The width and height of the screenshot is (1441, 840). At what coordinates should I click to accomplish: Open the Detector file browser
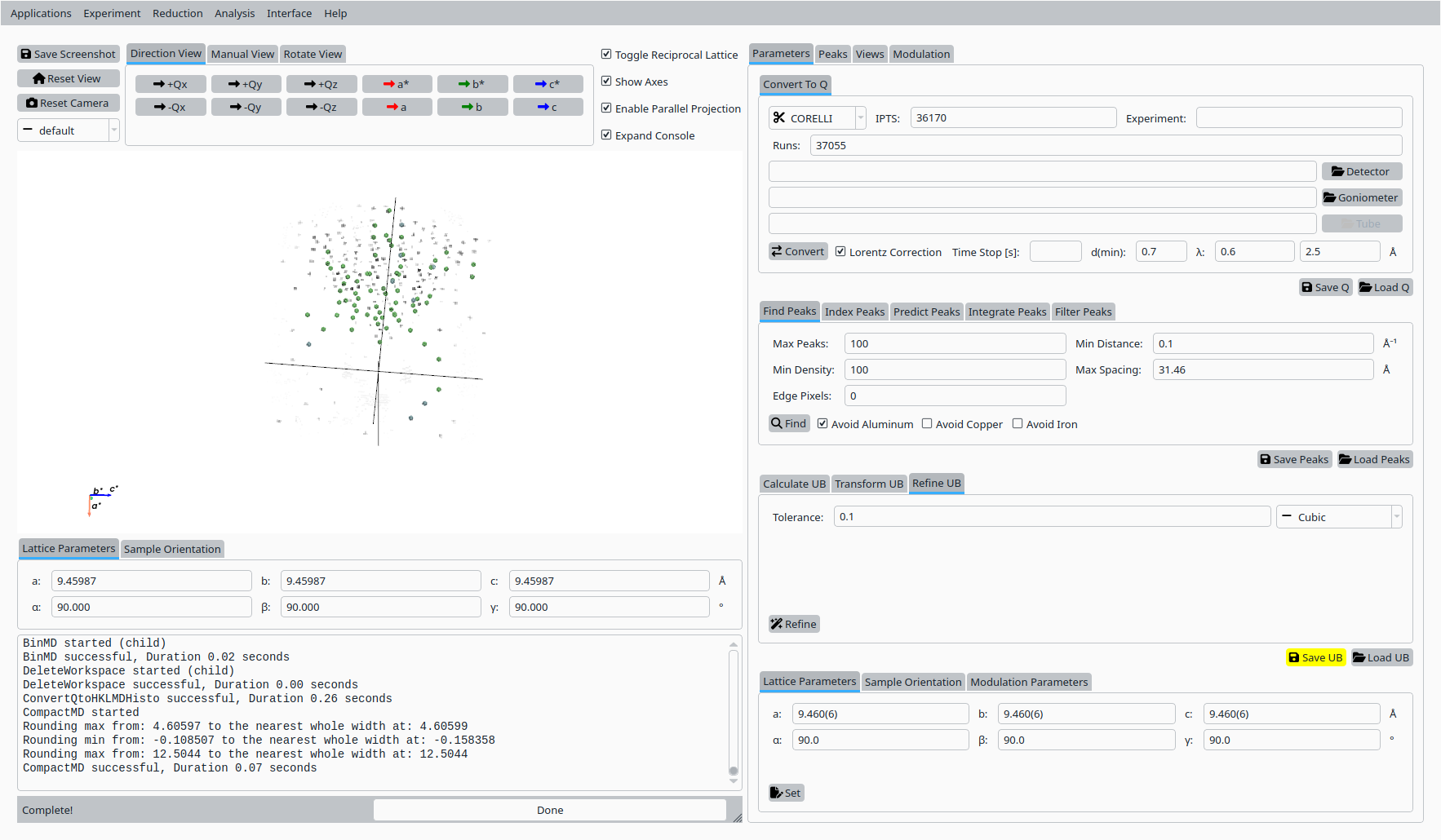pyautogui.click(x=1361, y=171)
